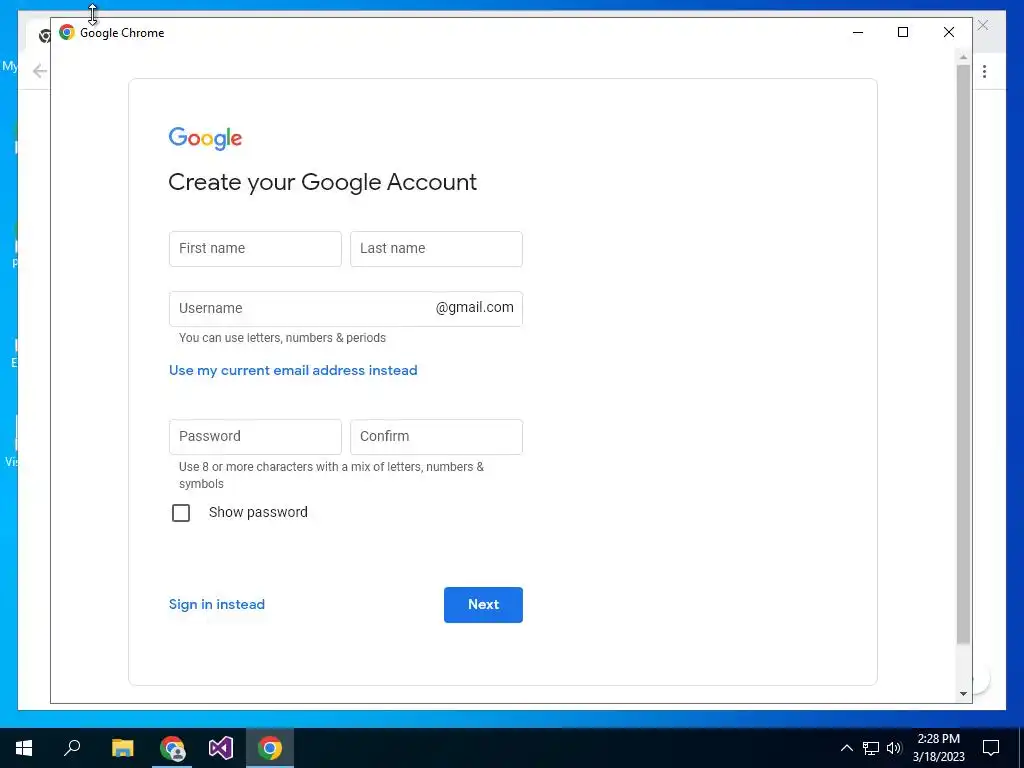1024x768 pixels.
Task: Open the Windows Start menu
Action: coord(24,748)
